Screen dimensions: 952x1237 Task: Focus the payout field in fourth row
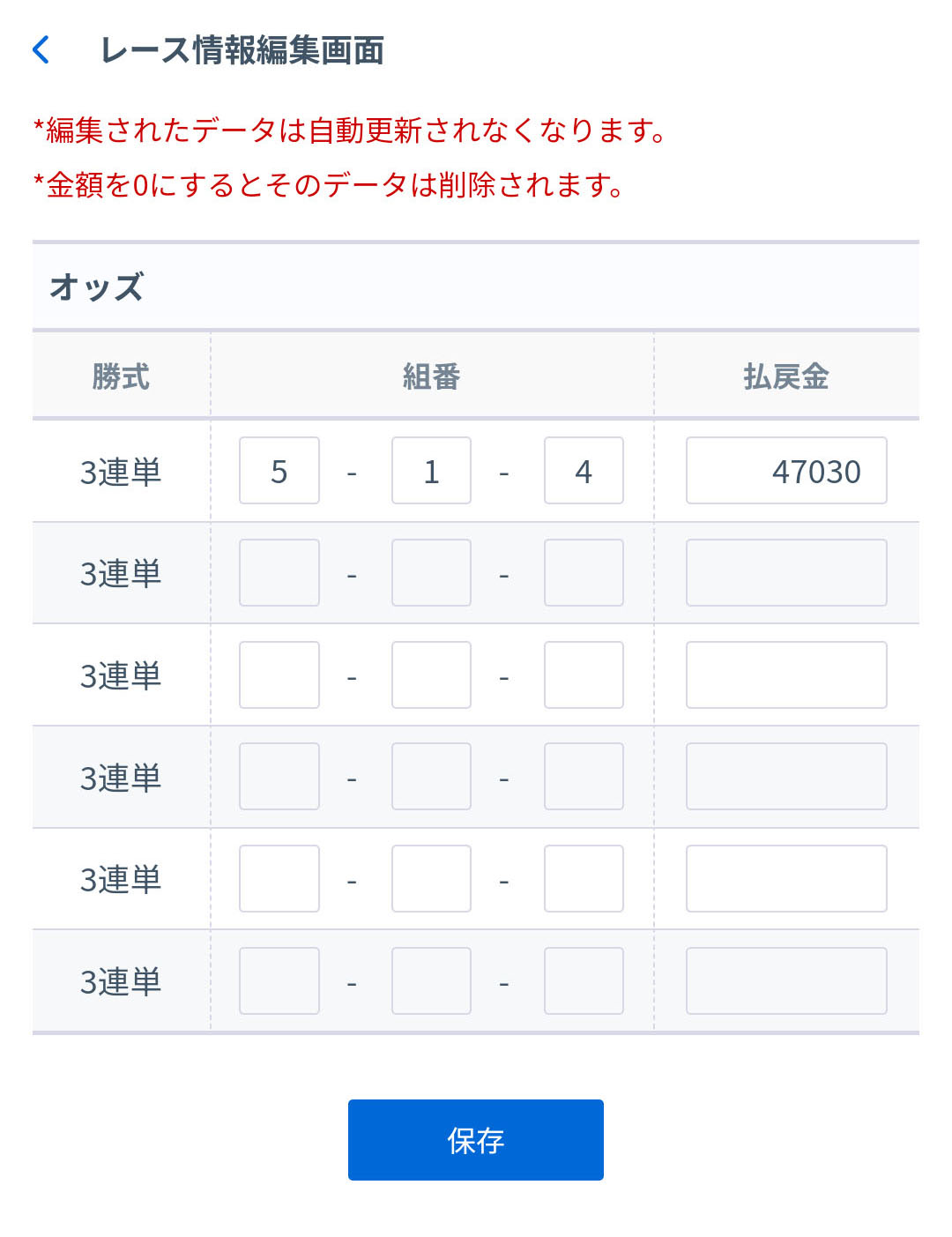click(786, 777)
